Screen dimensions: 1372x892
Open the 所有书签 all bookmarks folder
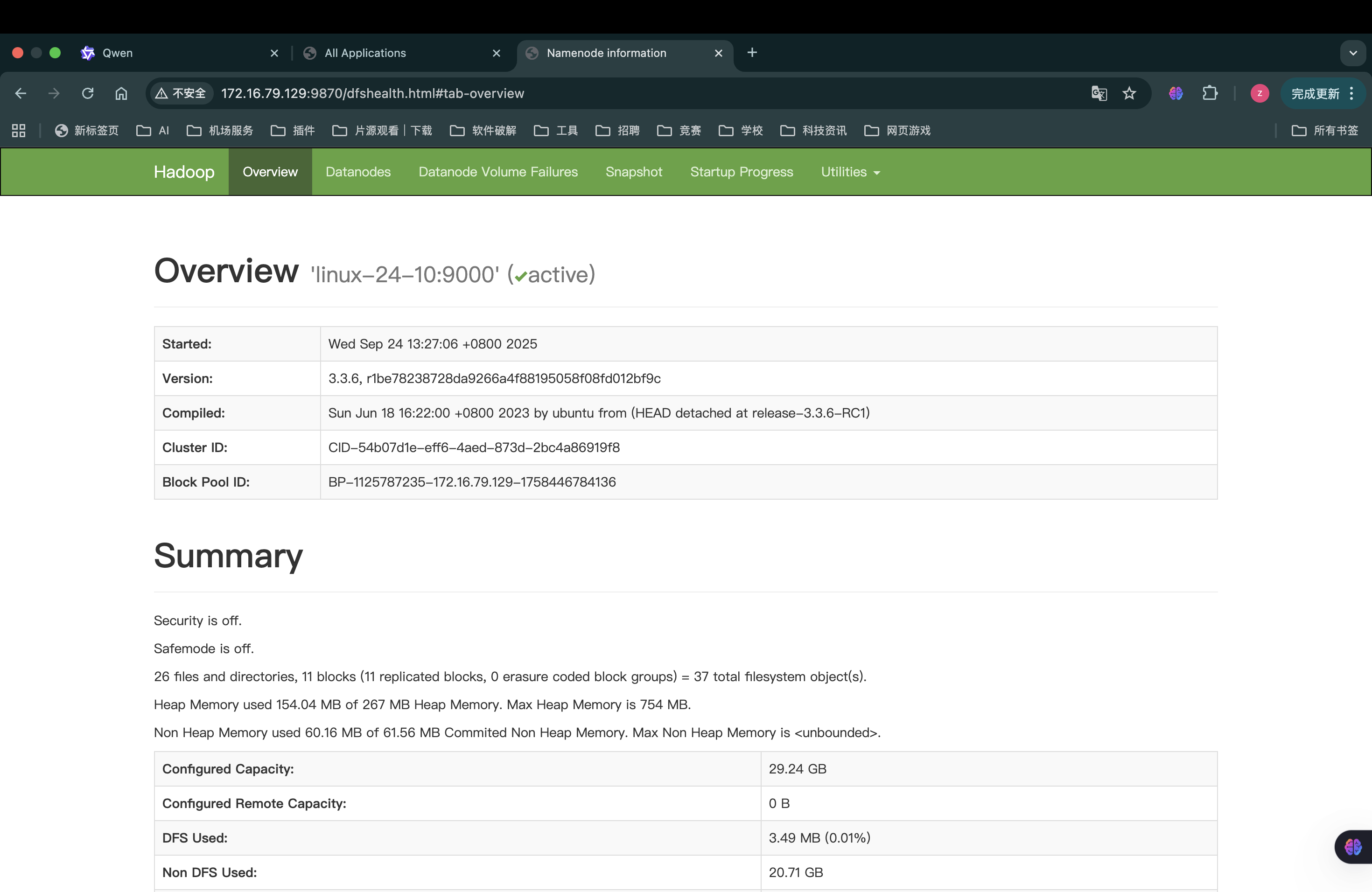point(1325,131)
